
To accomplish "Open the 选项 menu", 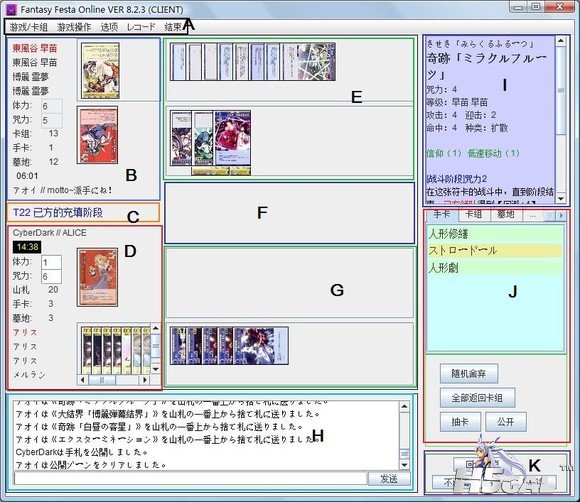I will pos(109,27).
